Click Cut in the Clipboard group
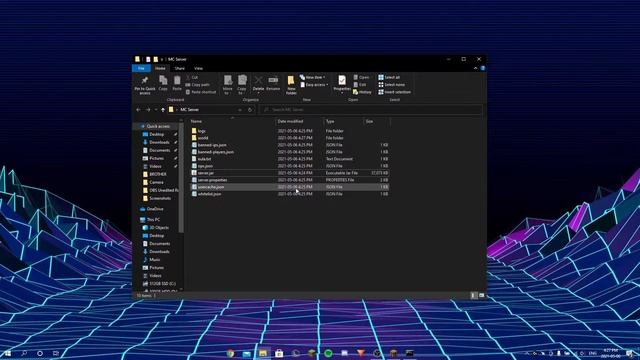 coord(192,77)
